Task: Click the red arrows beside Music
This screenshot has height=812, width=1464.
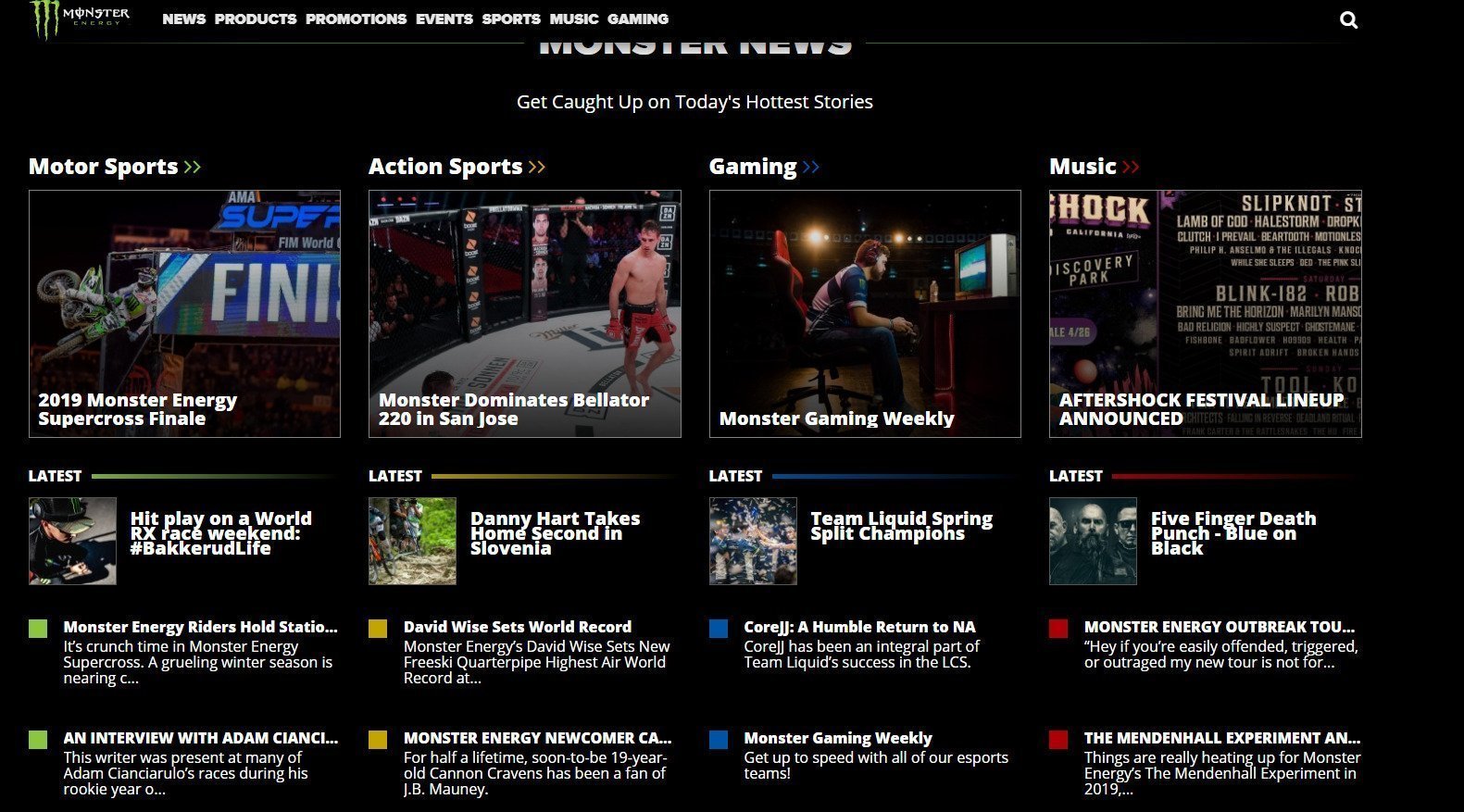Action: pyautogui.click(x=1131, y=168)
